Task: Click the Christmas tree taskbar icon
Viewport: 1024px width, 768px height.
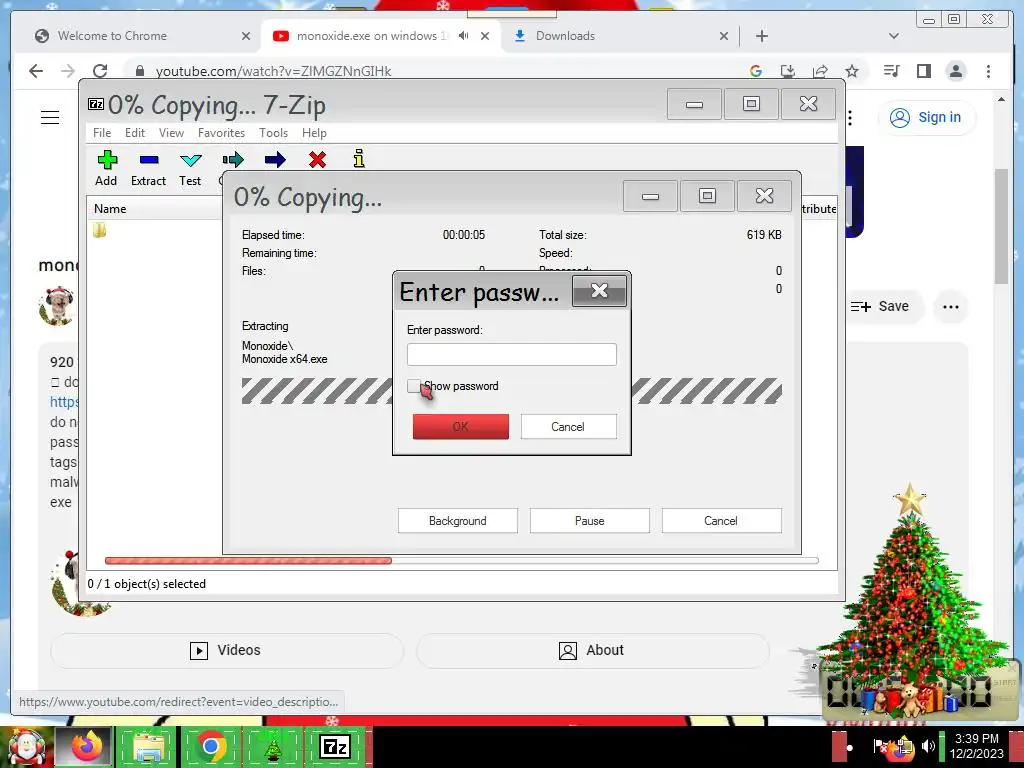Action: click(x=272, y=746)
